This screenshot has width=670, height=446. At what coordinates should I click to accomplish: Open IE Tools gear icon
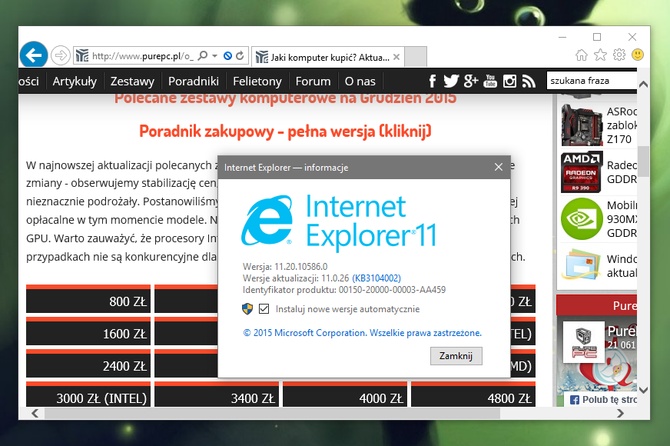point(619,55)
